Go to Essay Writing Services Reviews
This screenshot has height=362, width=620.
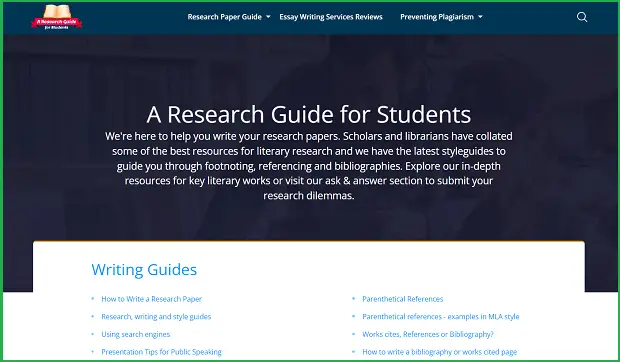[331, 17]
